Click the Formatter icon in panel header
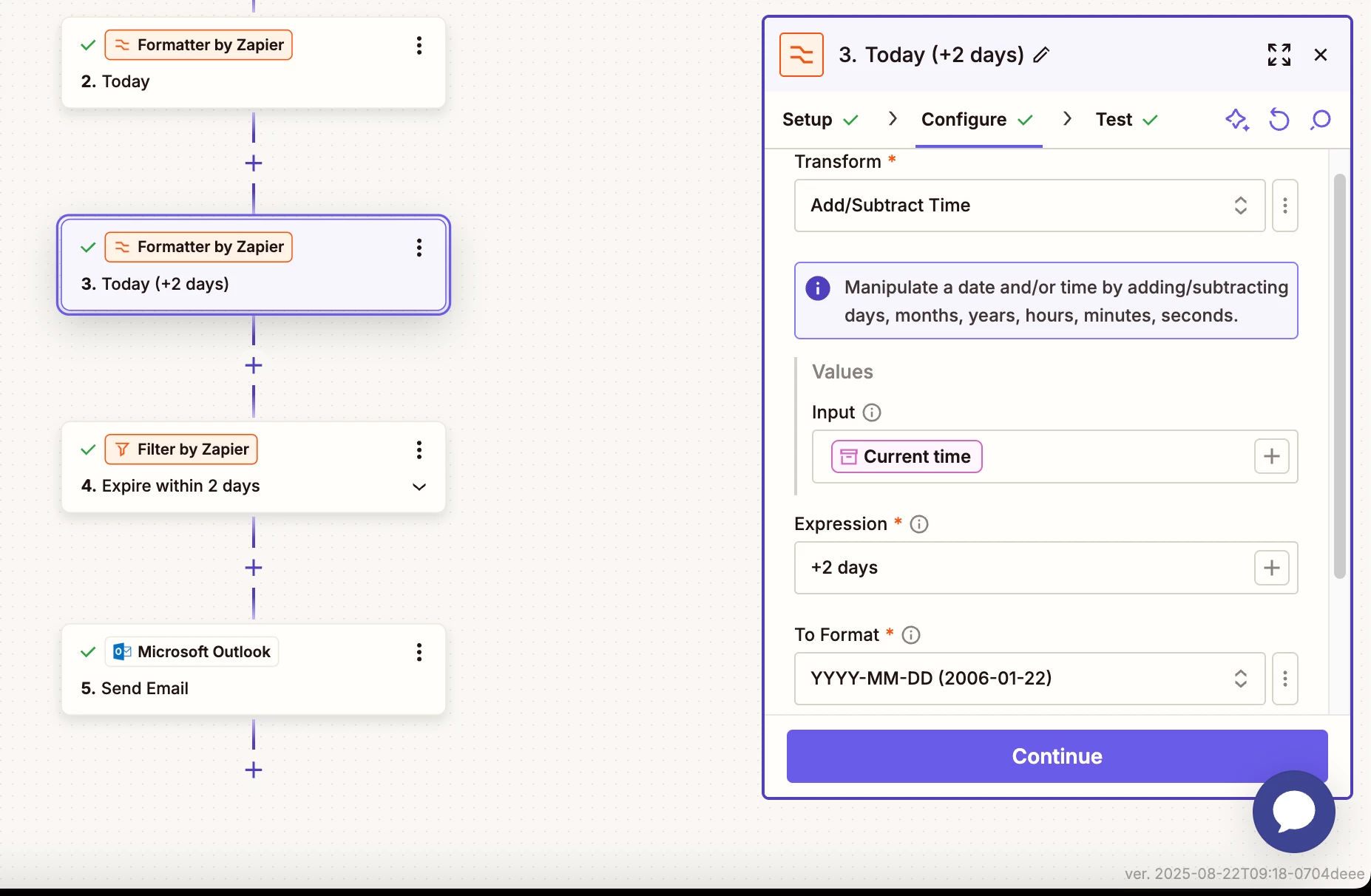This screenshot has height=896, width=1371. pos(802,55)
